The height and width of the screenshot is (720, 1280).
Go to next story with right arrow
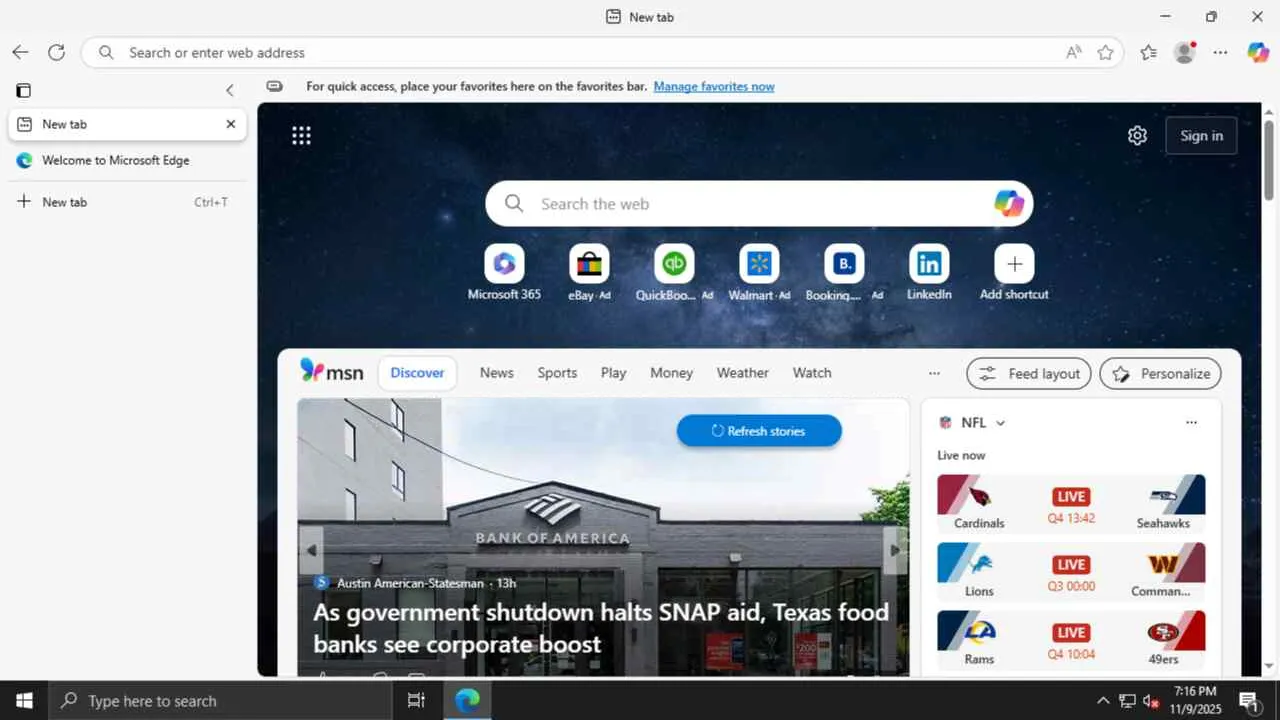895,550
